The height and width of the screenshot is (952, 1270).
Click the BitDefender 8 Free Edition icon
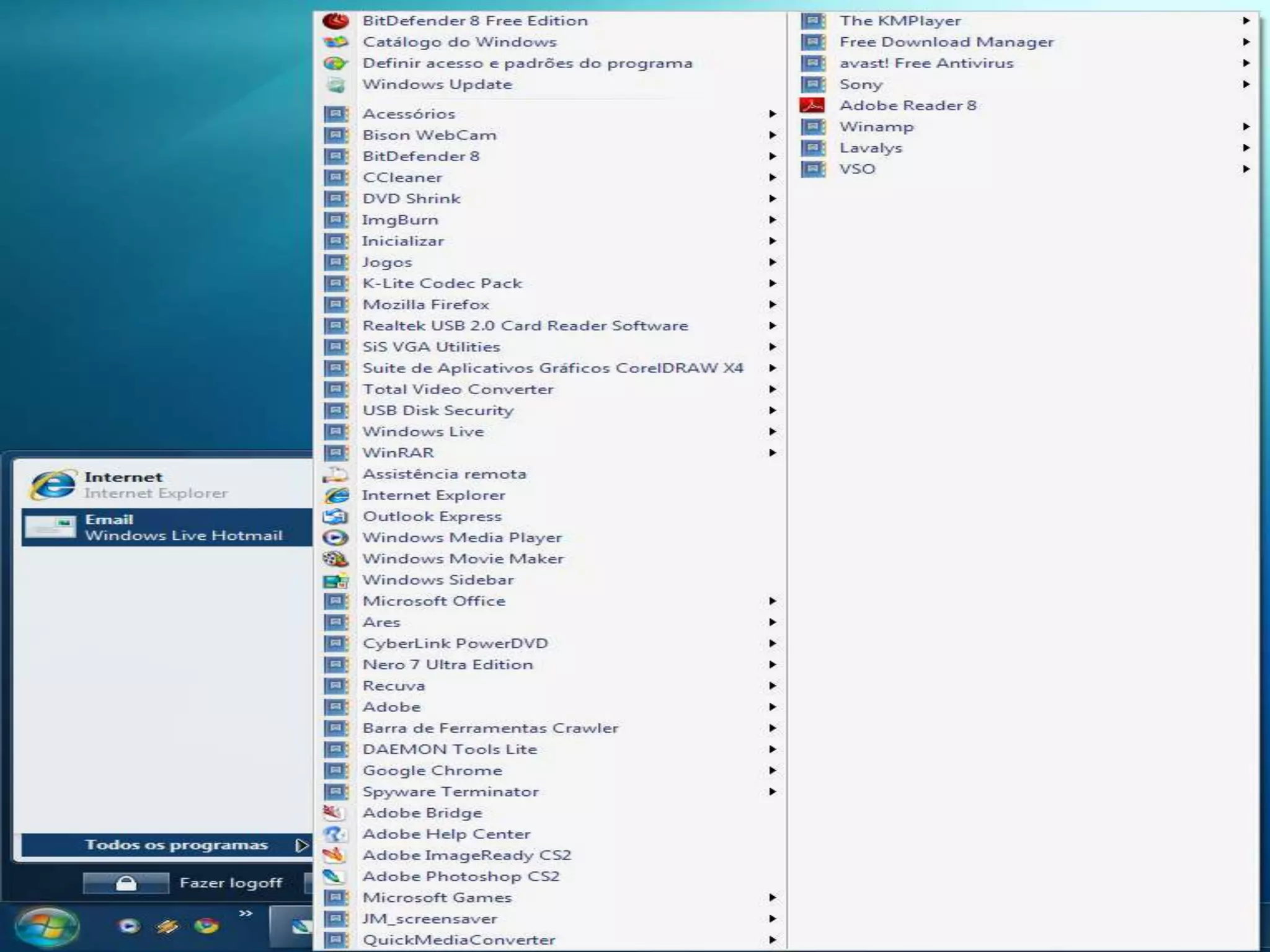click(335, 21)
